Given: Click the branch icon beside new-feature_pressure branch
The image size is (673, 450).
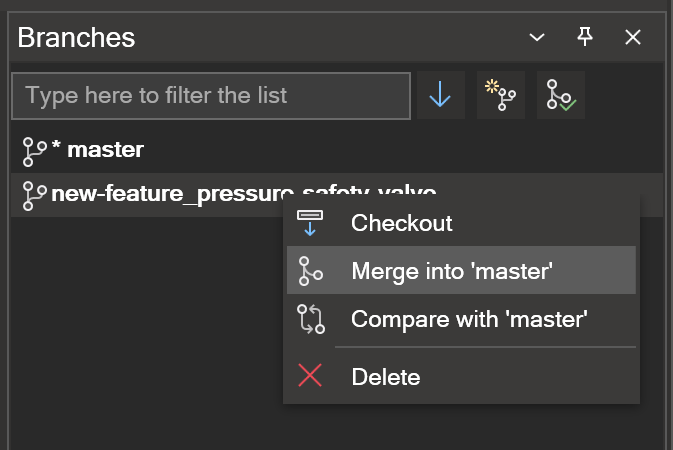Looking at the screenshot, I should [34, 196].
